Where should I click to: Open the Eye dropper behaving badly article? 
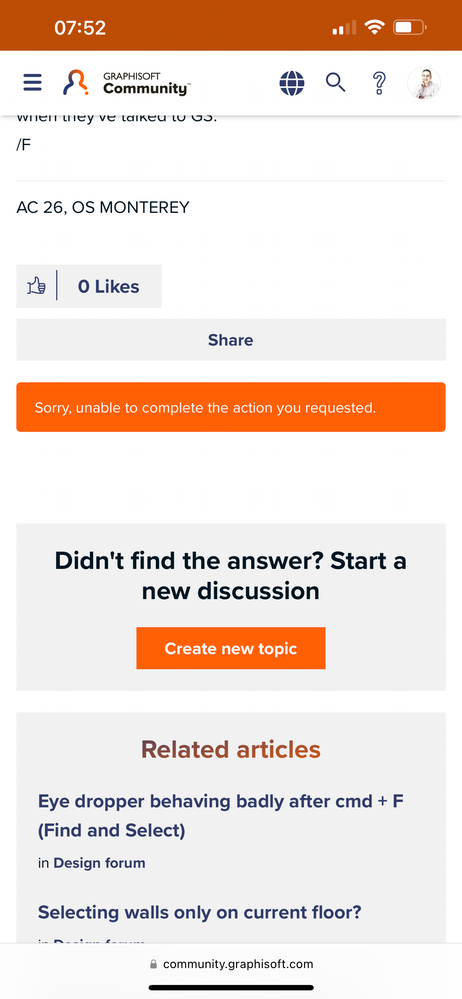click(220, 816)
